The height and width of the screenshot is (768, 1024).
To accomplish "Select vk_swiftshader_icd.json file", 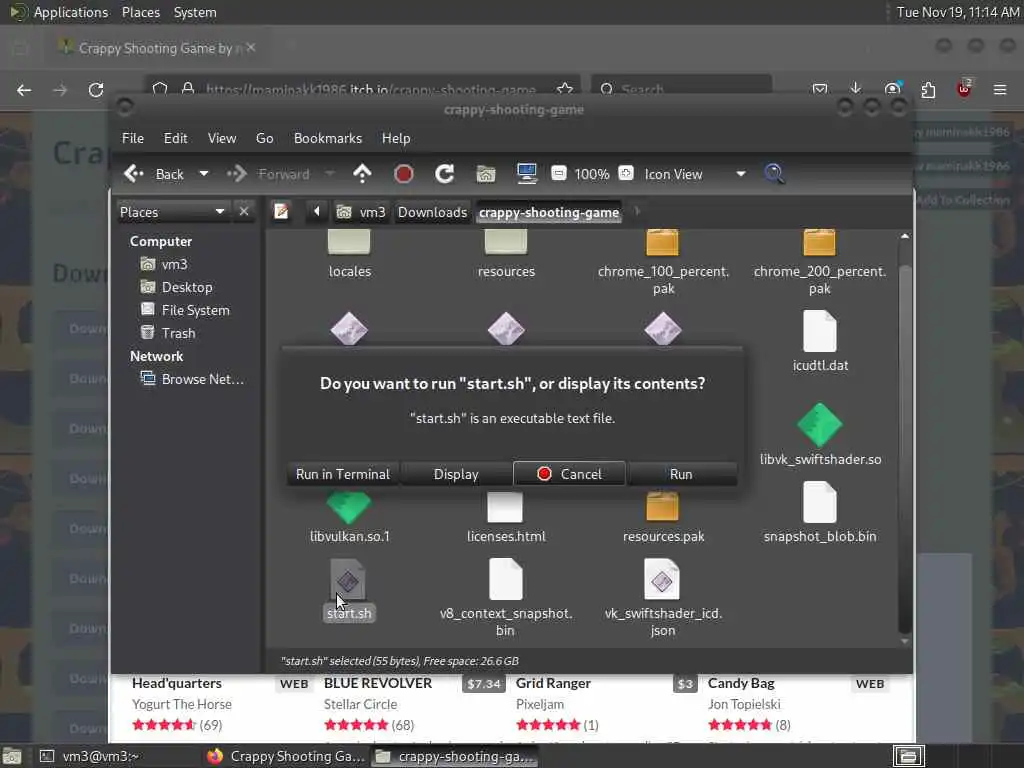I will (663, 598).
